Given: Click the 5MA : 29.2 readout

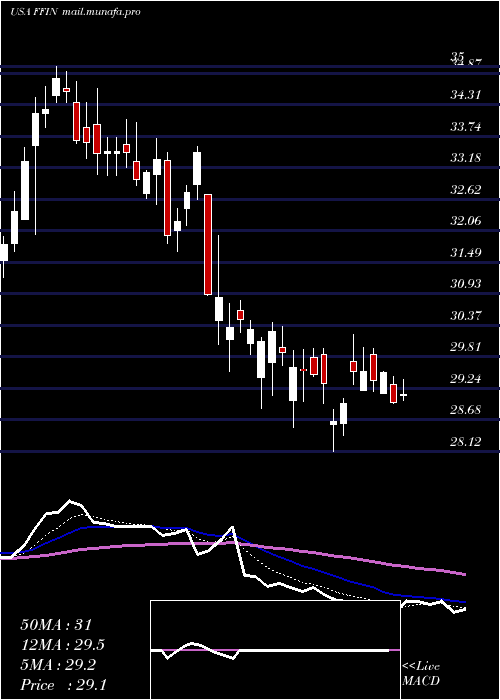Looking at the screenshot, I should point(58,665).
